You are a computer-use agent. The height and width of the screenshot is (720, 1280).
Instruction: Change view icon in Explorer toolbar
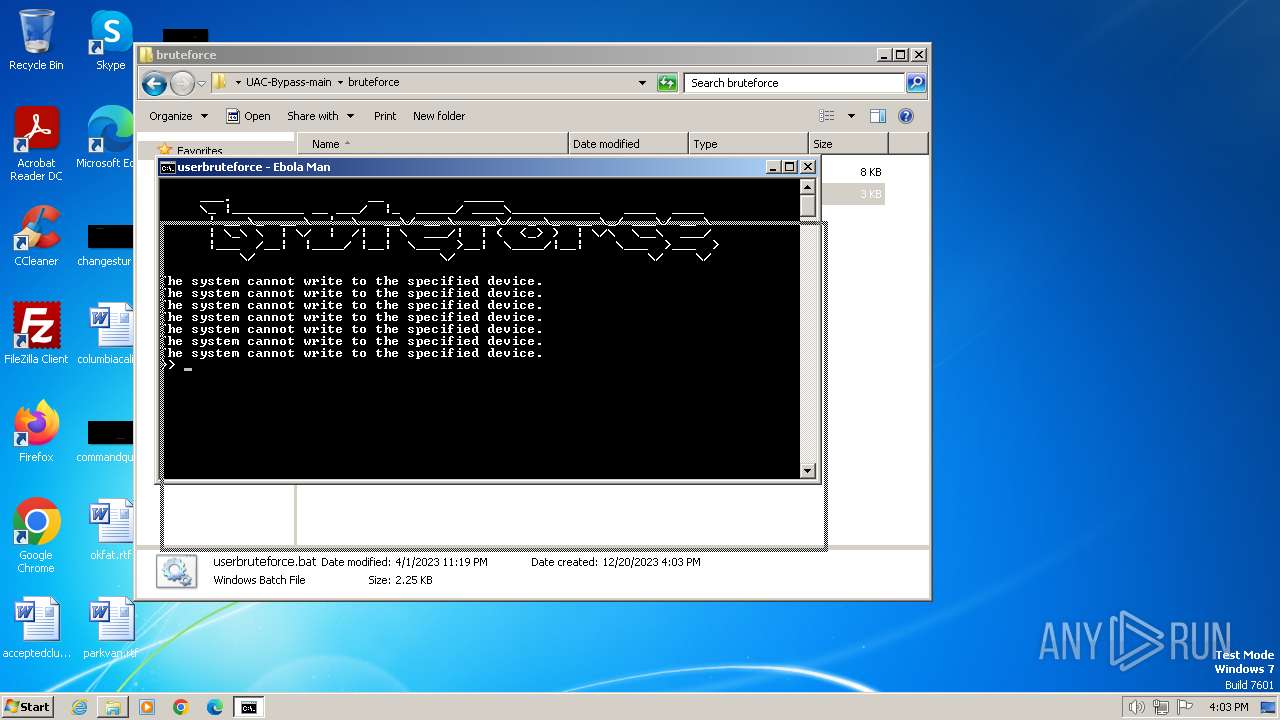pyautogui.click(x=827, y=116)
